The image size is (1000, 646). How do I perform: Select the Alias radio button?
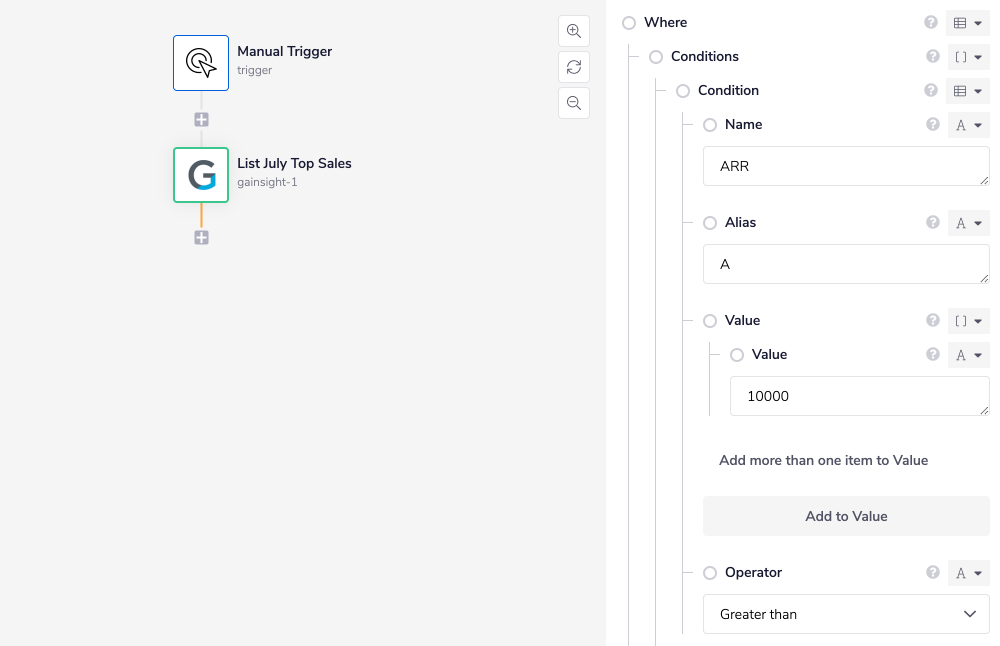point(708,222)
